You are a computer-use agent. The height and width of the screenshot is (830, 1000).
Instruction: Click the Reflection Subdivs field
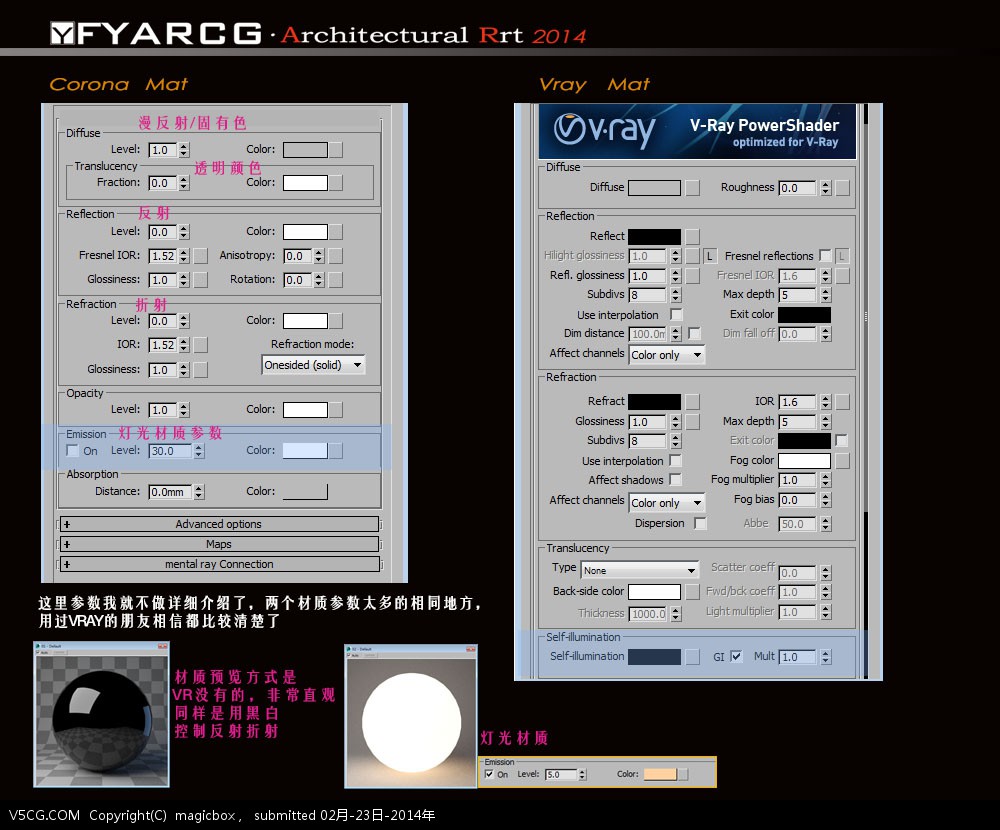pyautogui.click(x=647, y=295)
